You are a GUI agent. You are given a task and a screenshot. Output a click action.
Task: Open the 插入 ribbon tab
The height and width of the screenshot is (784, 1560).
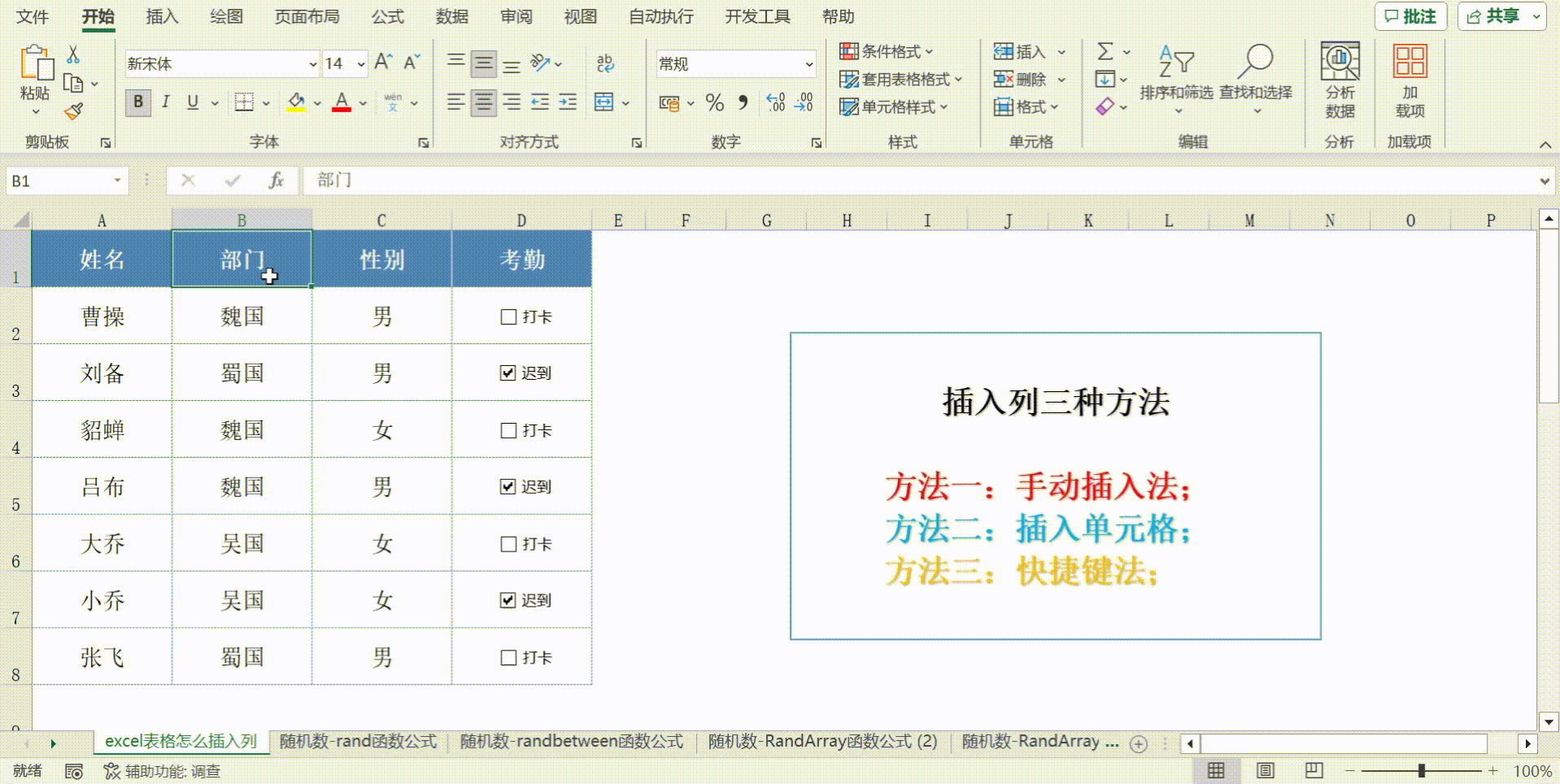coord(162,16)
